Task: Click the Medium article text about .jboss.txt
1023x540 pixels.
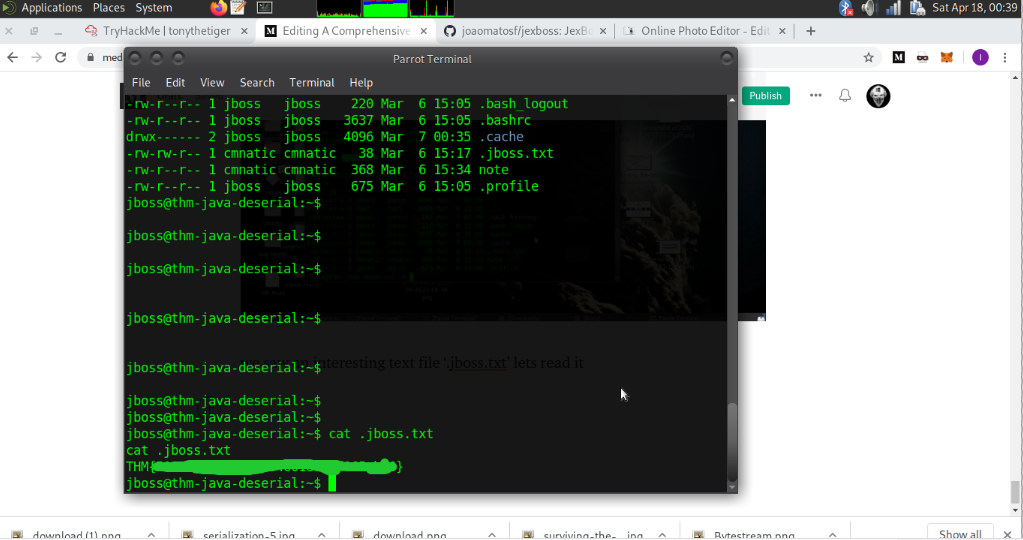Action: click(x=414, y=363)
